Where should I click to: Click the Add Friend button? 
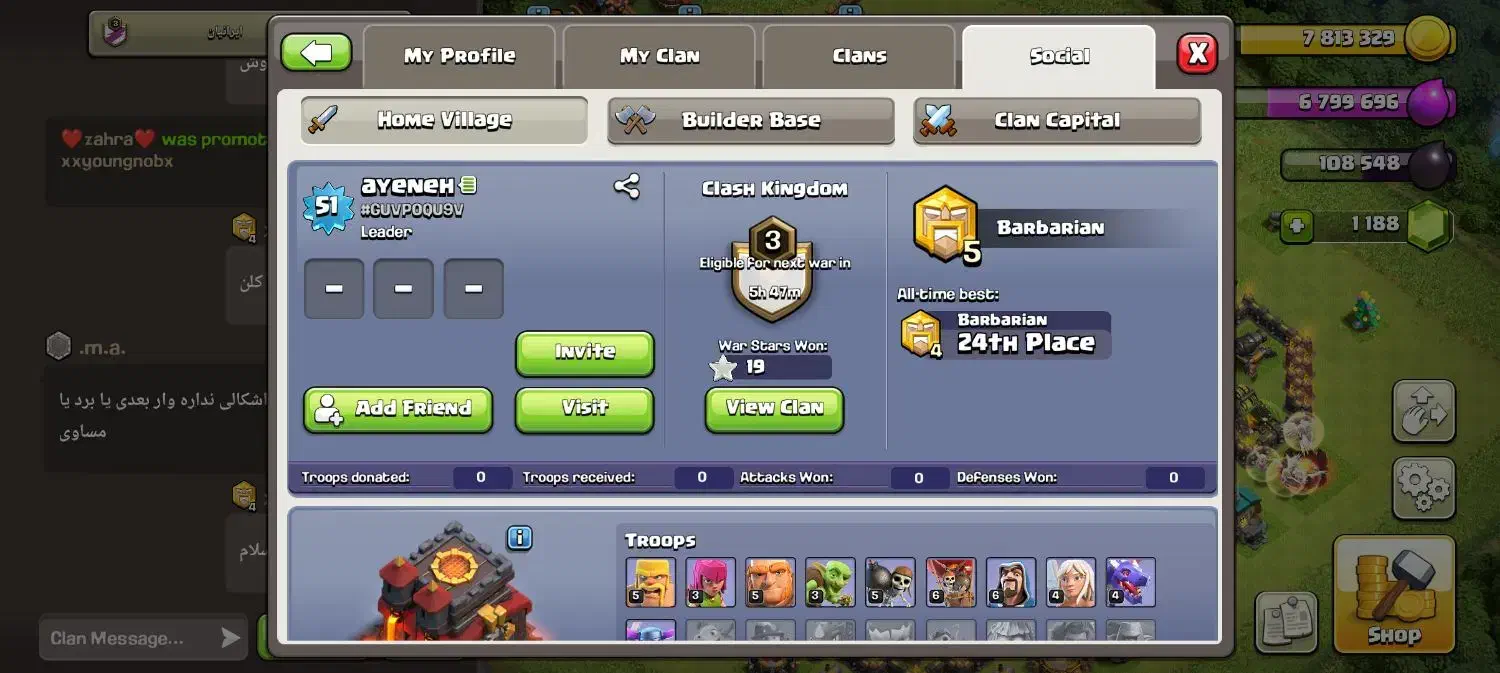[x=398, y=409]
